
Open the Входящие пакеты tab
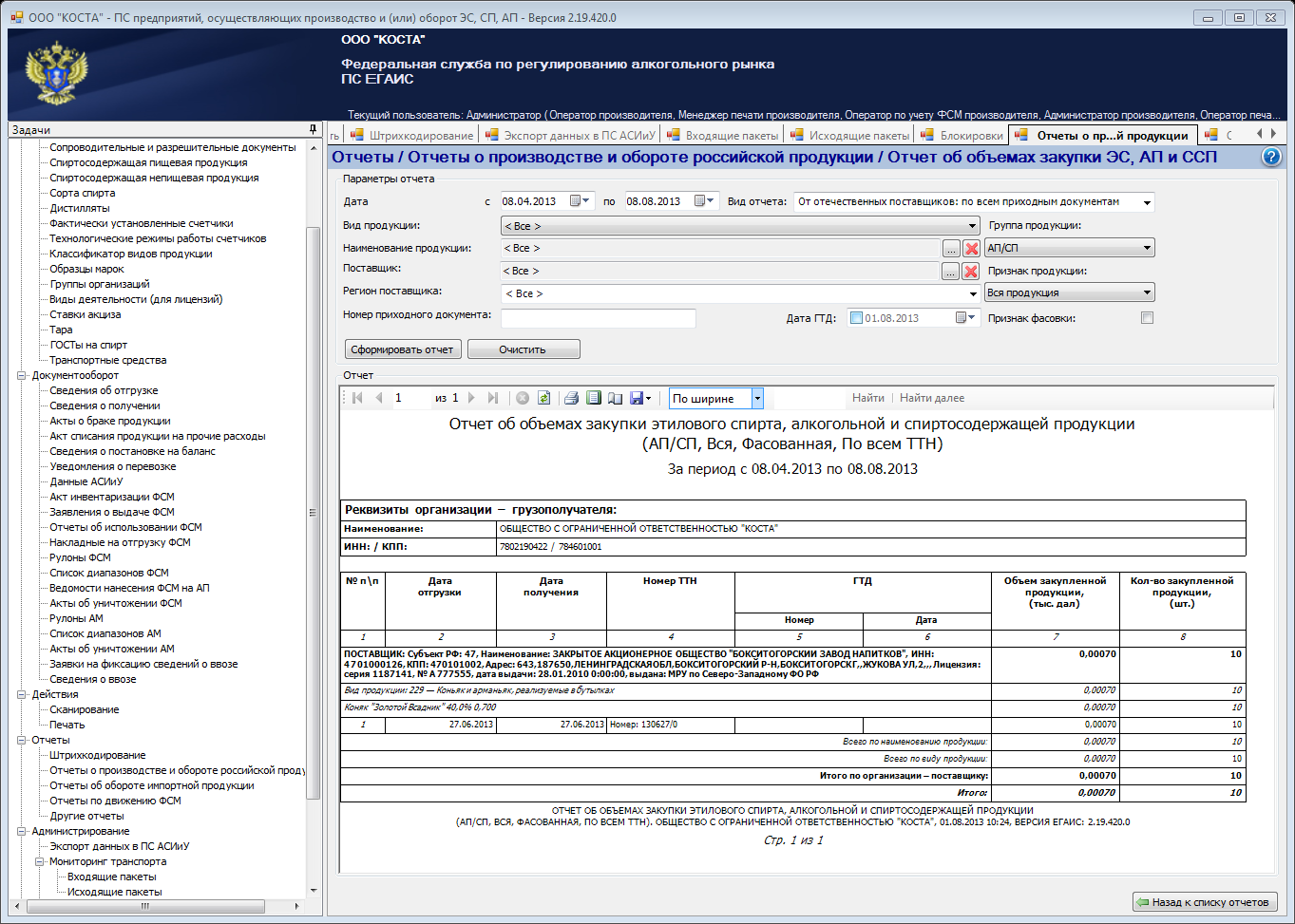point(723,135)
